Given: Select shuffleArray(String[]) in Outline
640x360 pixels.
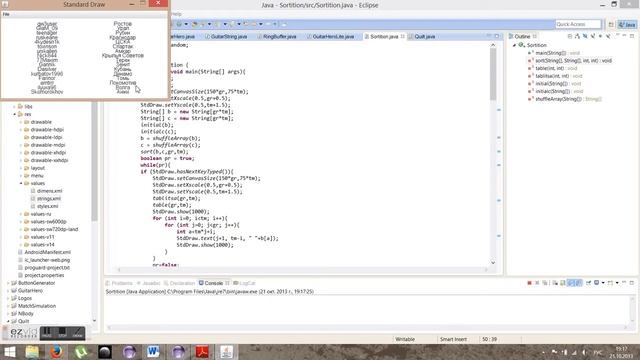Looking at the screenshot, I should pyautogui.click(x=565, y=99).
